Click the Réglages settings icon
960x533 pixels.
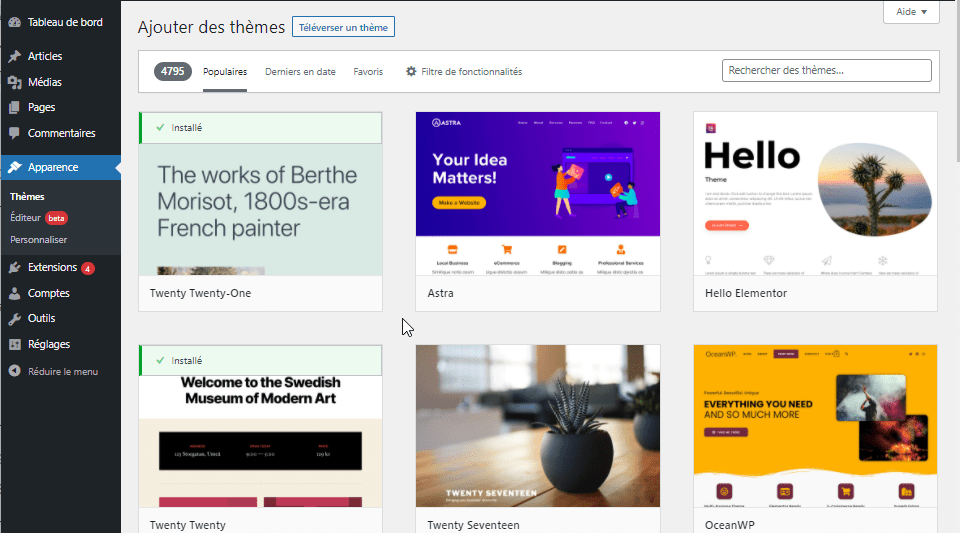pyautogui.click(x=15, y=344)
